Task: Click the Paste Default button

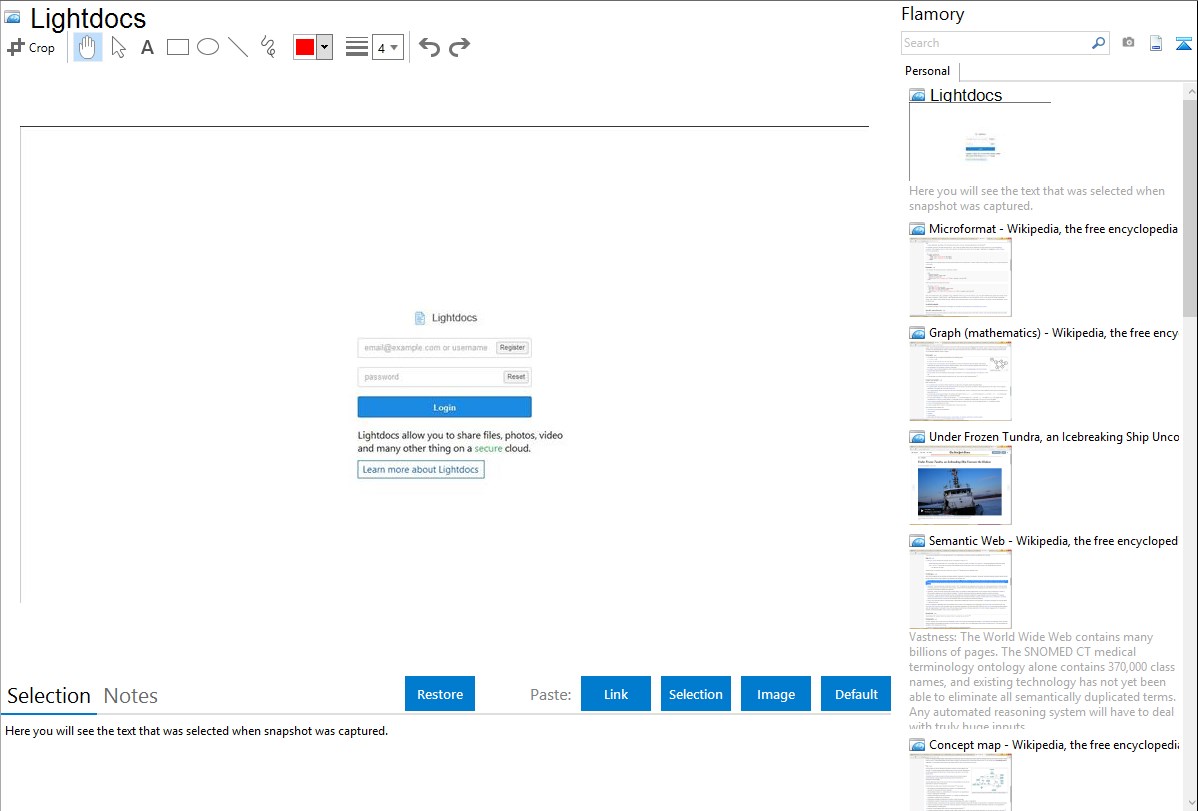Action: coord(856,694)
